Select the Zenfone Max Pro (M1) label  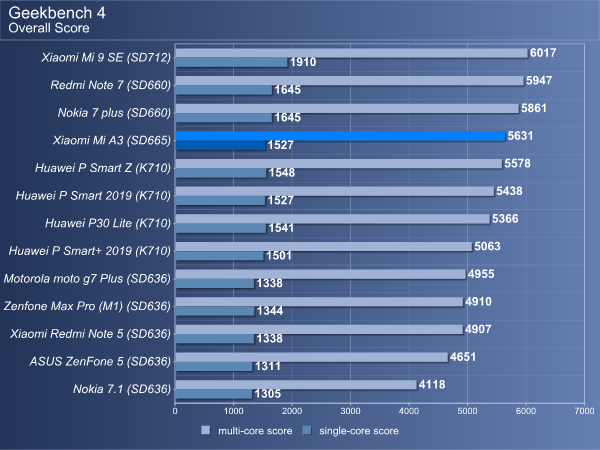click(x=87, y=307)
